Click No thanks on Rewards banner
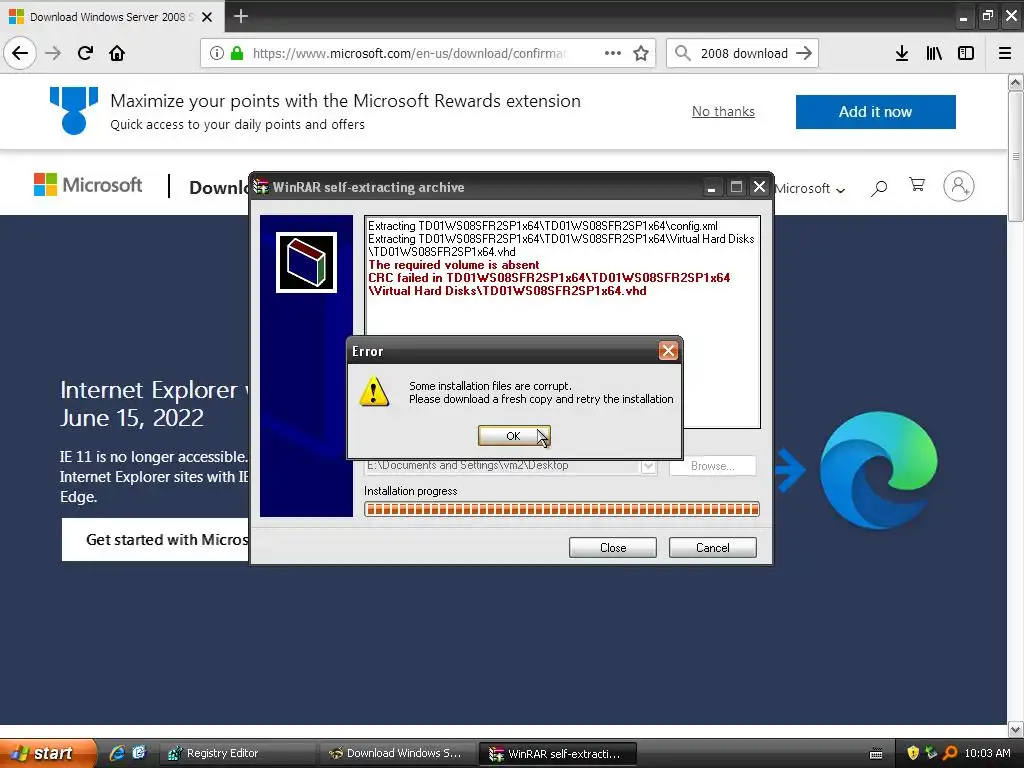 pyautogui.click(x=723, y=112)
